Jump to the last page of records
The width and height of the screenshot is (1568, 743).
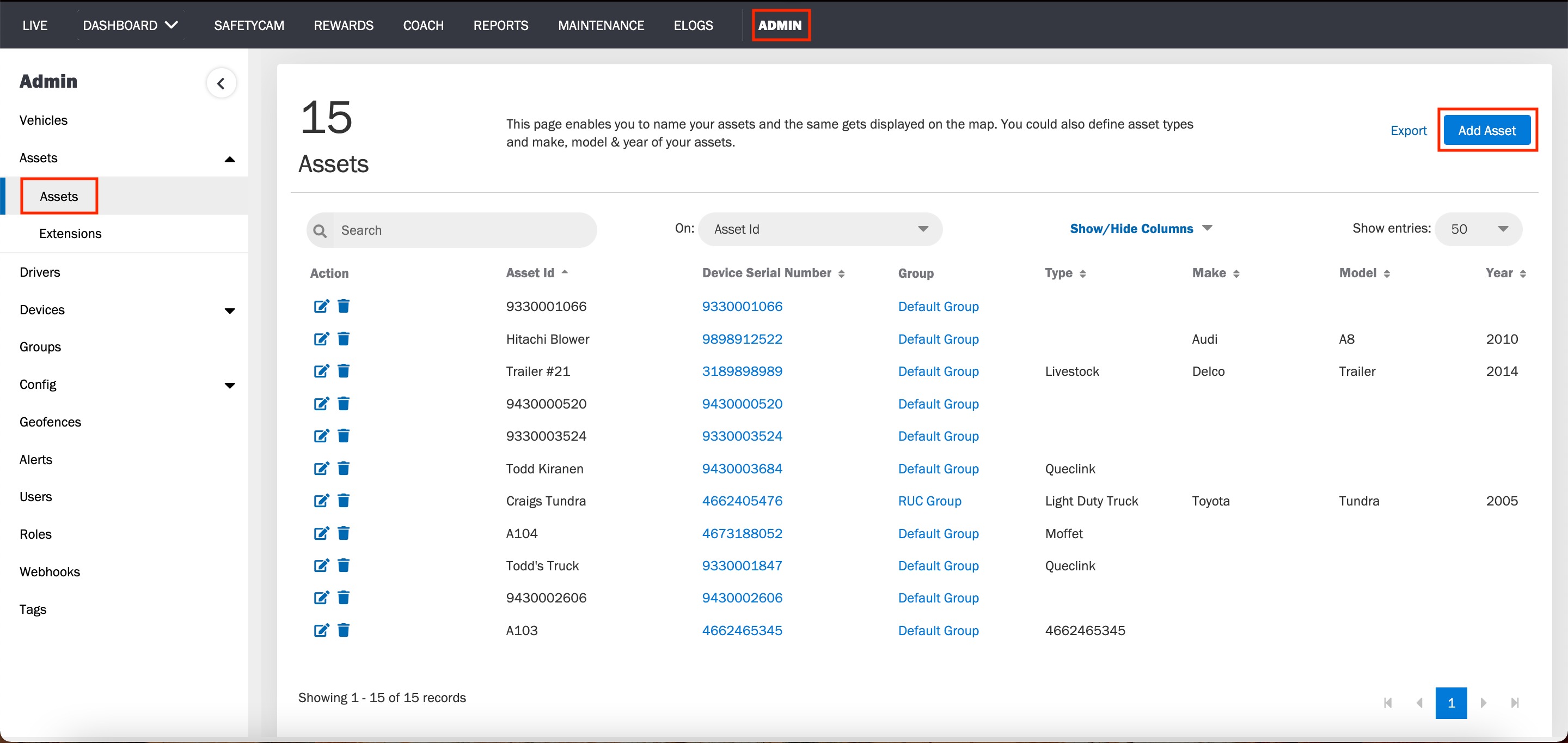(x=1515, y=703)
